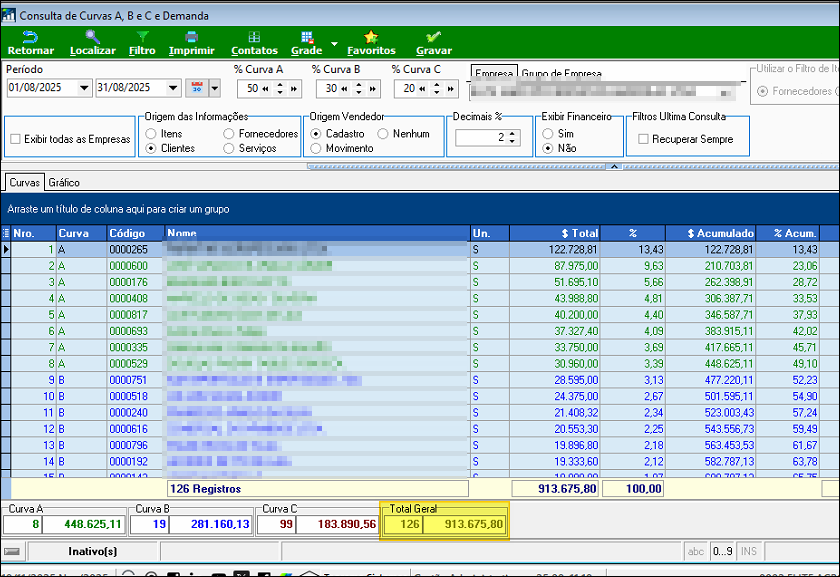Click the Código column header

point(135,233)
